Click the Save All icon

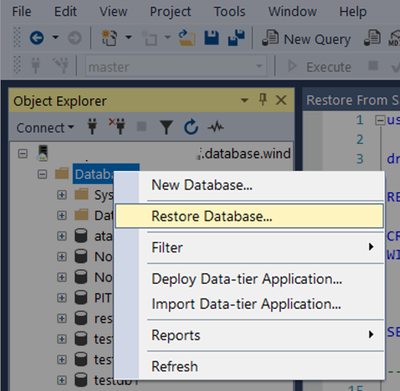[x=236, y=38]
